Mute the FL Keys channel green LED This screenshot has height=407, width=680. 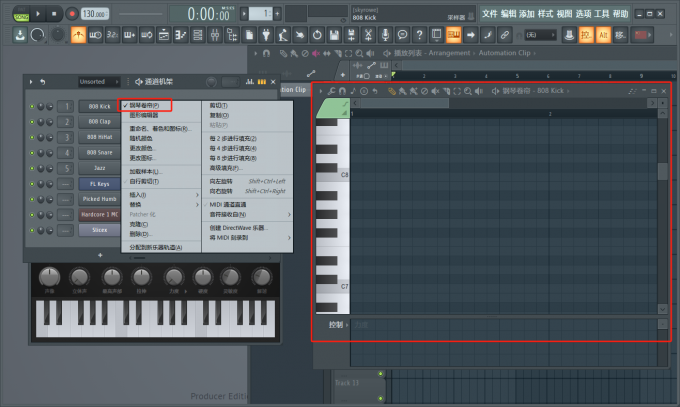point(32,184)
